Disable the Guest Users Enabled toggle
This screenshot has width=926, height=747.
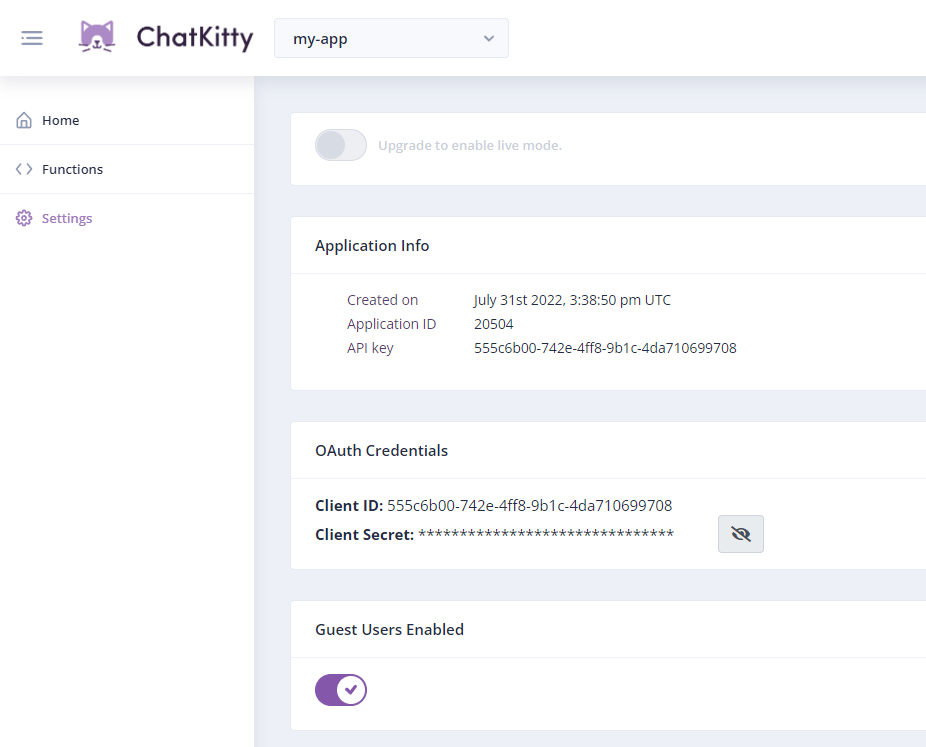click(x=341, y=690)
